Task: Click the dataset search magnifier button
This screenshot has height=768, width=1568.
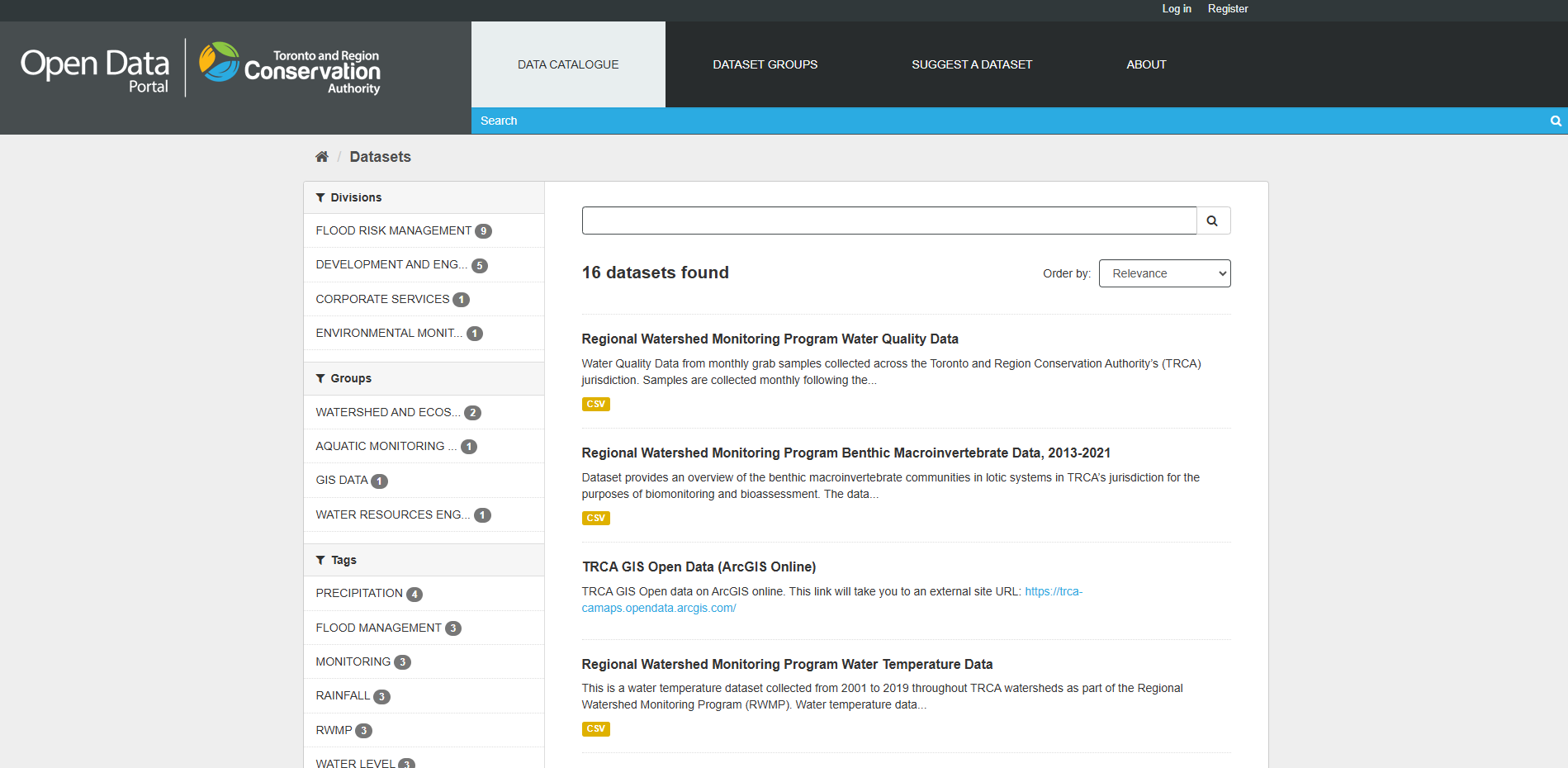Action: 1213,220
